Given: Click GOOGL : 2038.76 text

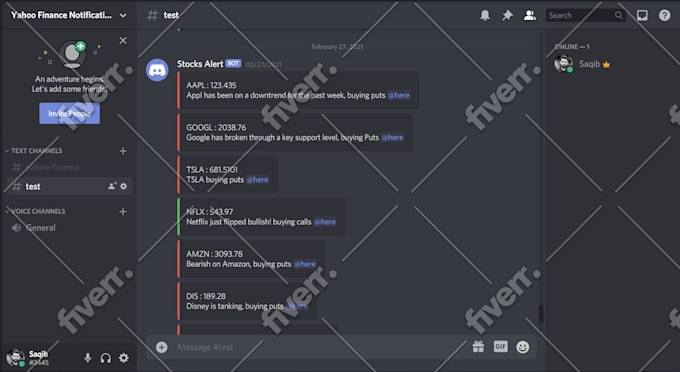Looking at the screenshot, I should point(216,127).
